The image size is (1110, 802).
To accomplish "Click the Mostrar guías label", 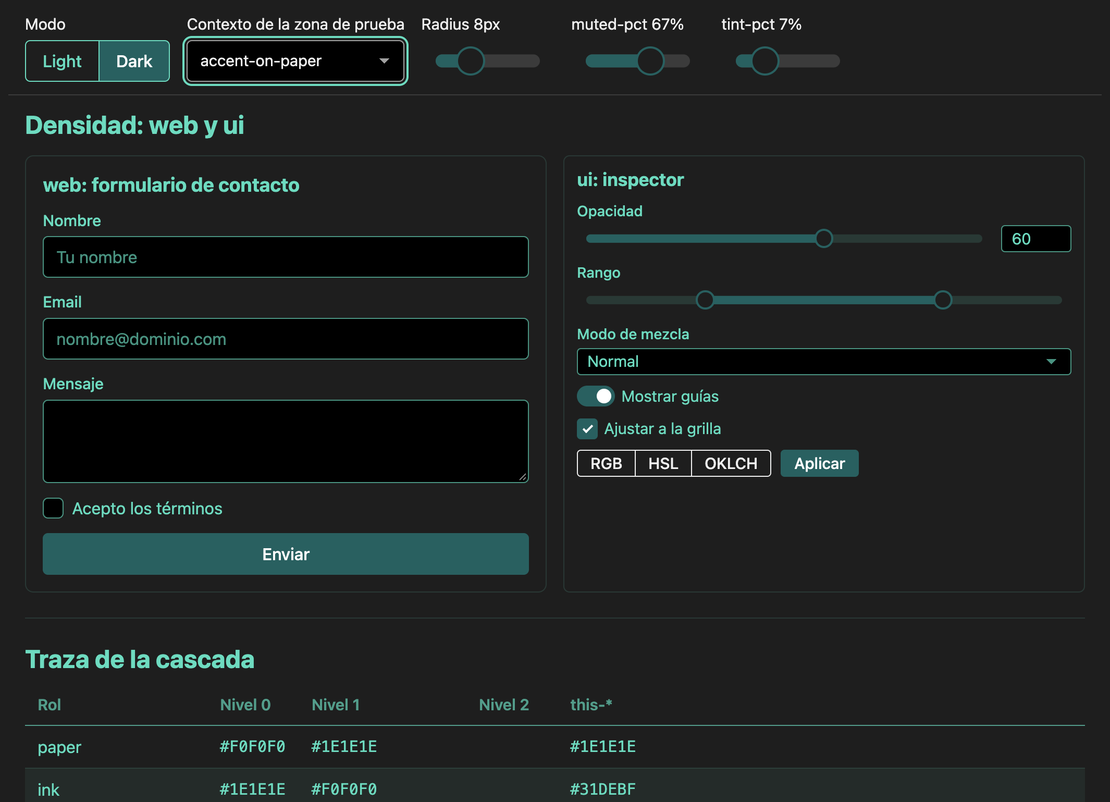I will point(670,396).
